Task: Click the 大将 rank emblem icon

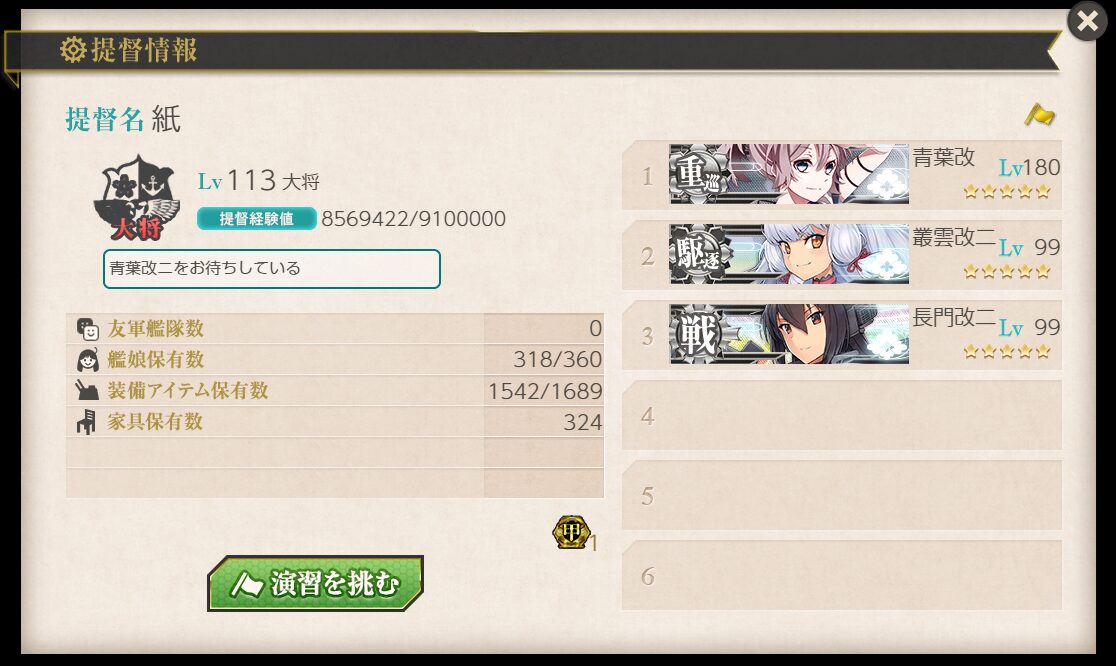Action: click(137, 198)
